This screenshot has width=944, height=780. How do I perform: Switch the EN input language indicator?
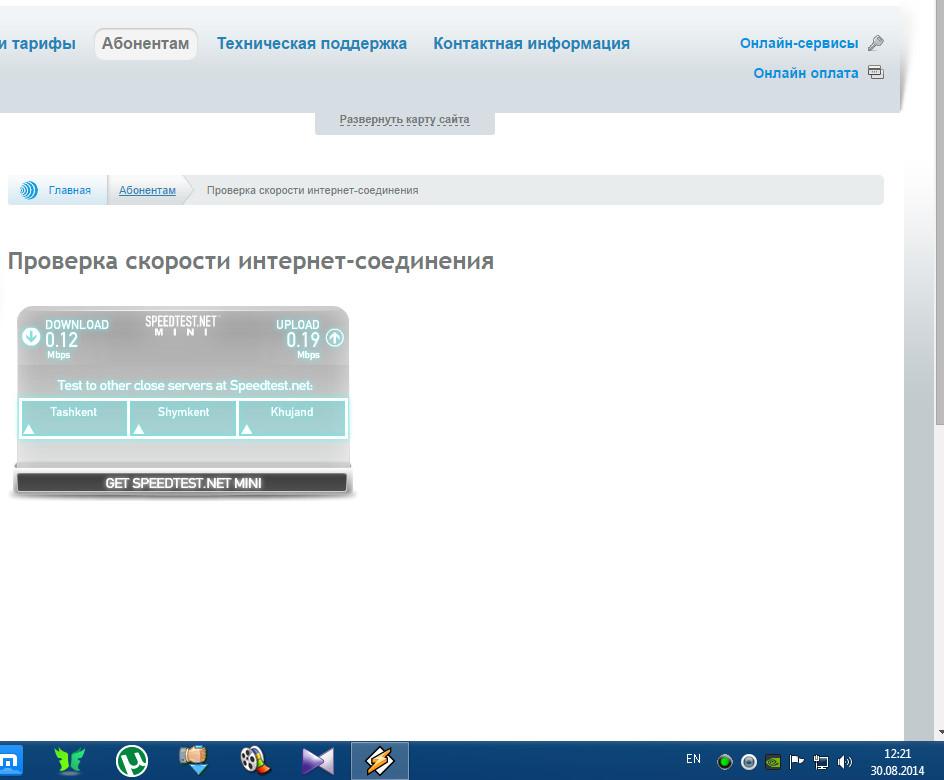pyautogui.click(x=694, y=759)
